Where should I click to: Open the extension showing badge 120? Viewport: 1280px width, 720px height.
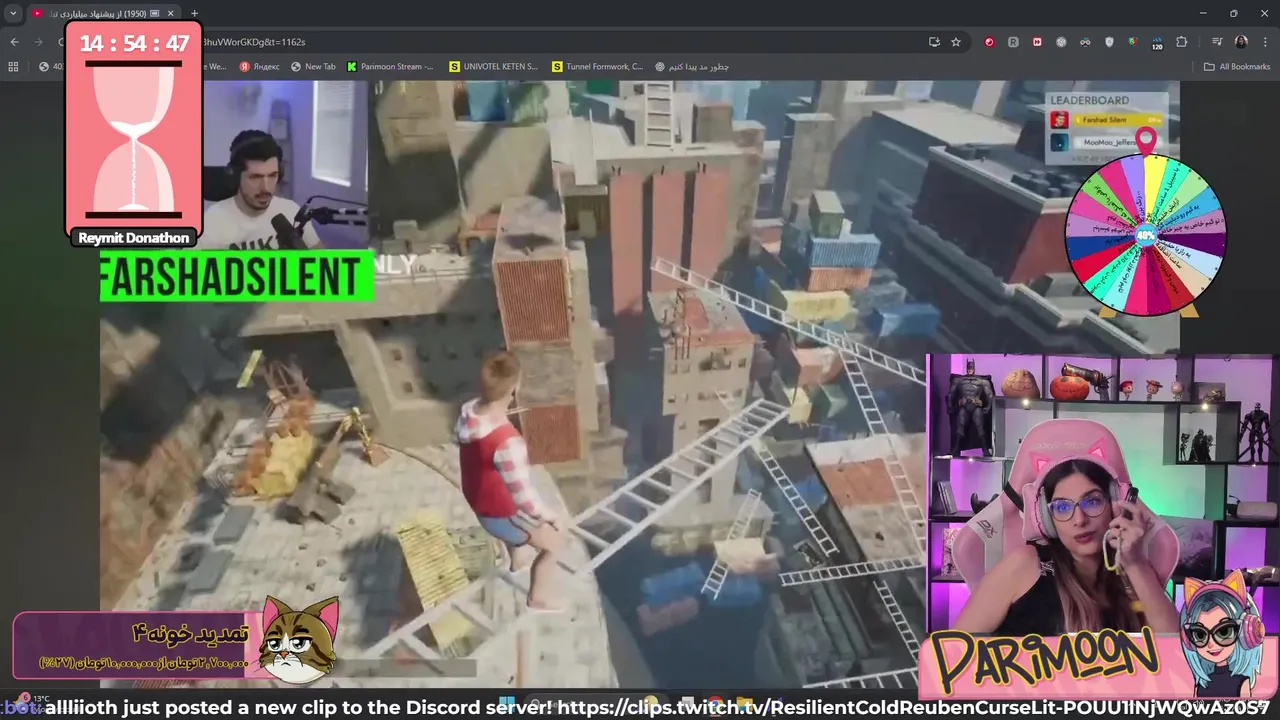[1157, 43]
